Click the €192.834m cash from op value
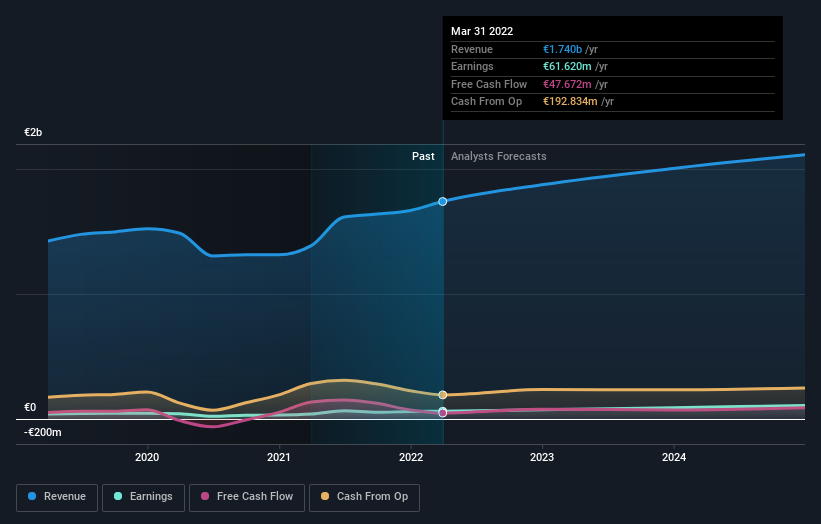821x524 pixels. pos(570,102)
